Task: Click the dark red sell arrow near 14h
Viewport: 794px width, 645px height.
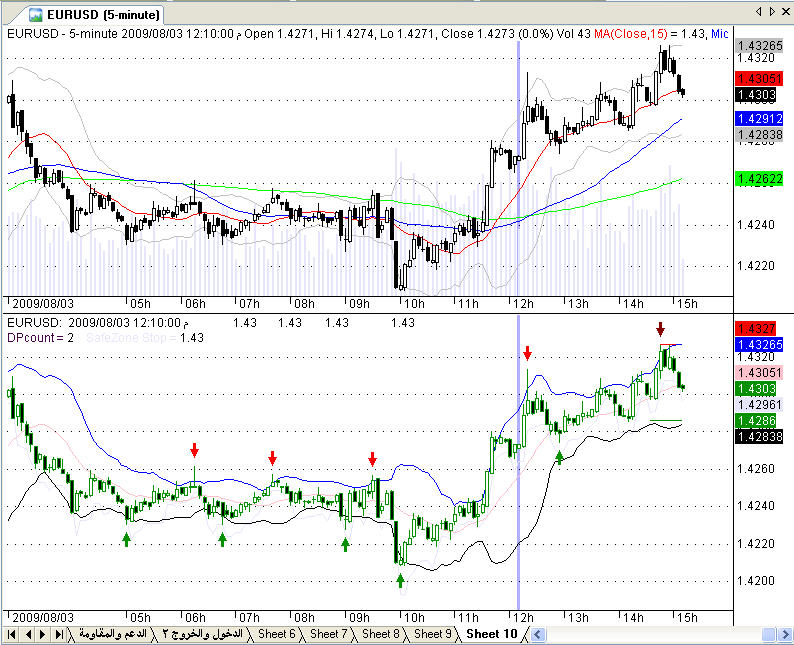Action: tap(660, 329)
